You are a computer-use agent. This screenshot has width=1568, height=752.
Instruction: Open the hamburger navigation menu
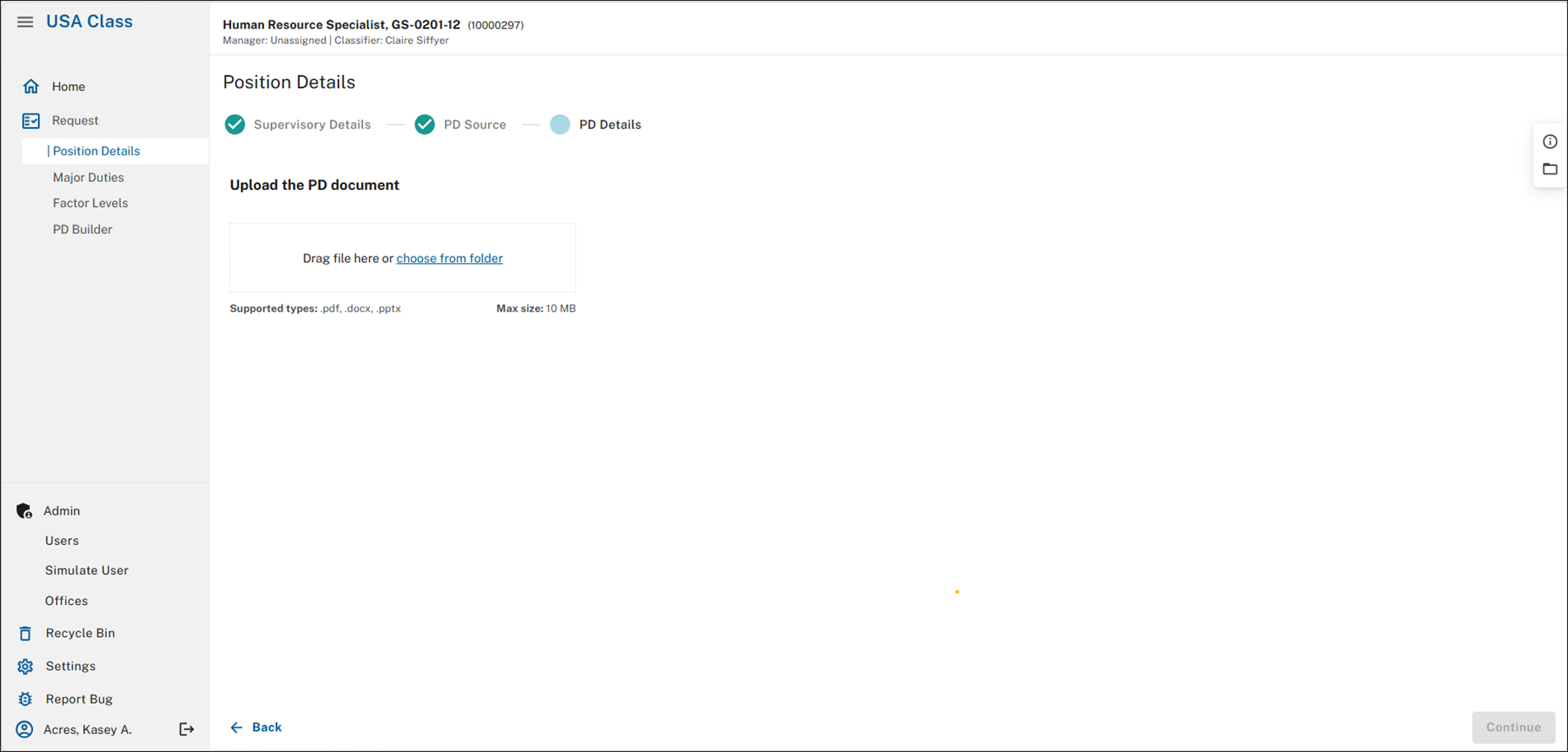coord(25,22)
